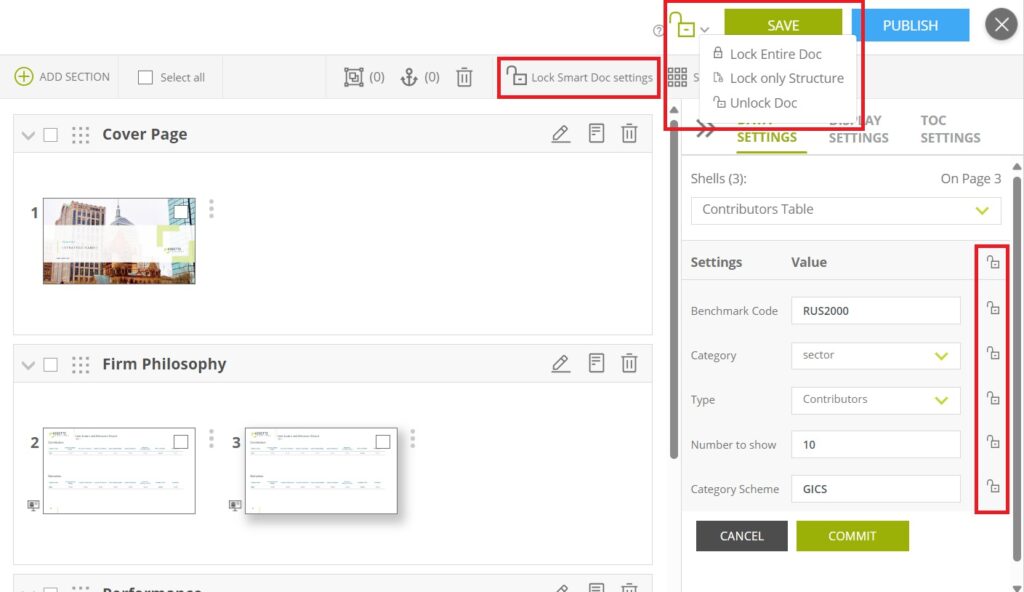1024x592 pixels.
Task: Open page 1 options dots menu
Action: [211, 208]
